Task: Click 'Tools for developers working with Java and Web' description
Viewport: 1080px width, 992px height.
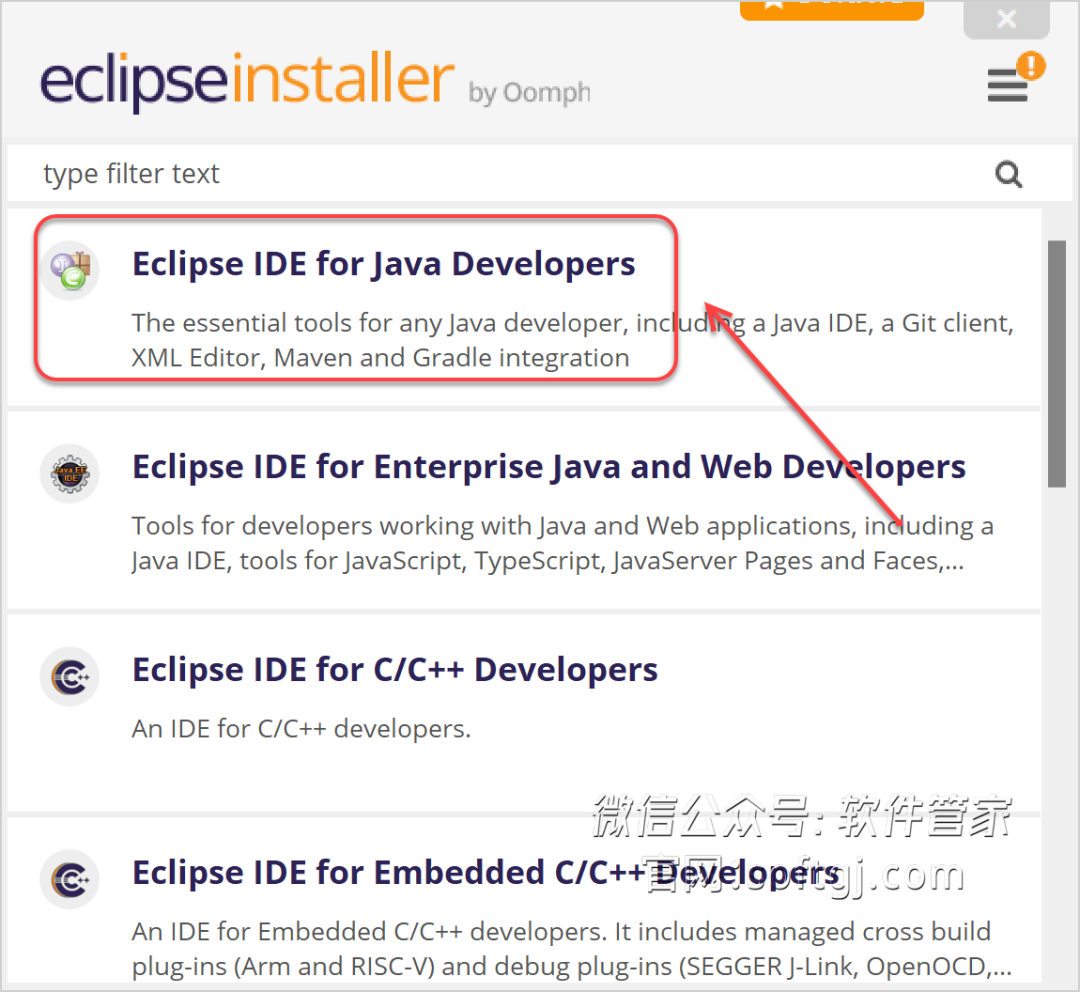Action: click(x=563, y=544)
